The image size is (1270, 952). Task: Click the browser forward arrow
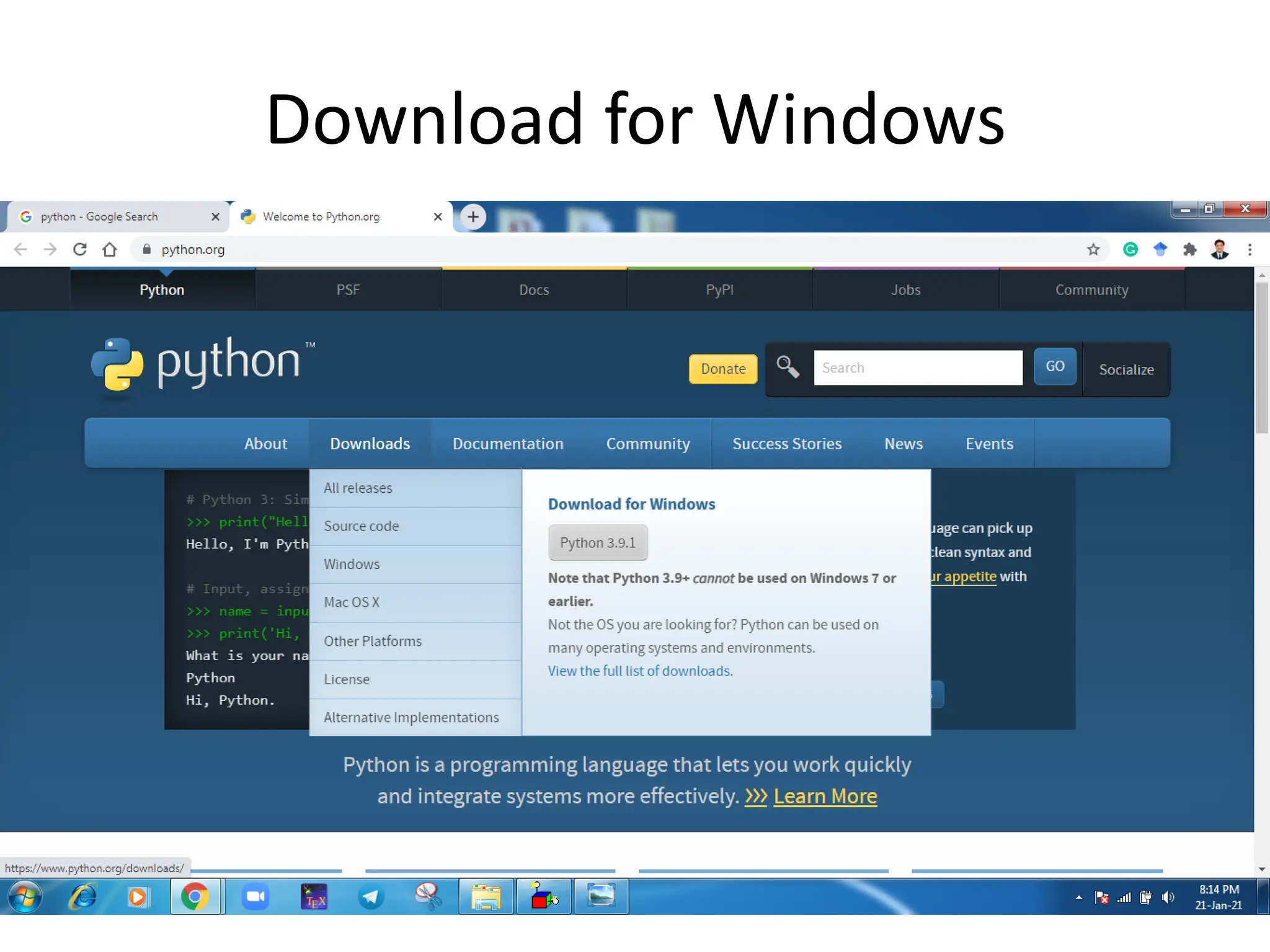(50, 249)
